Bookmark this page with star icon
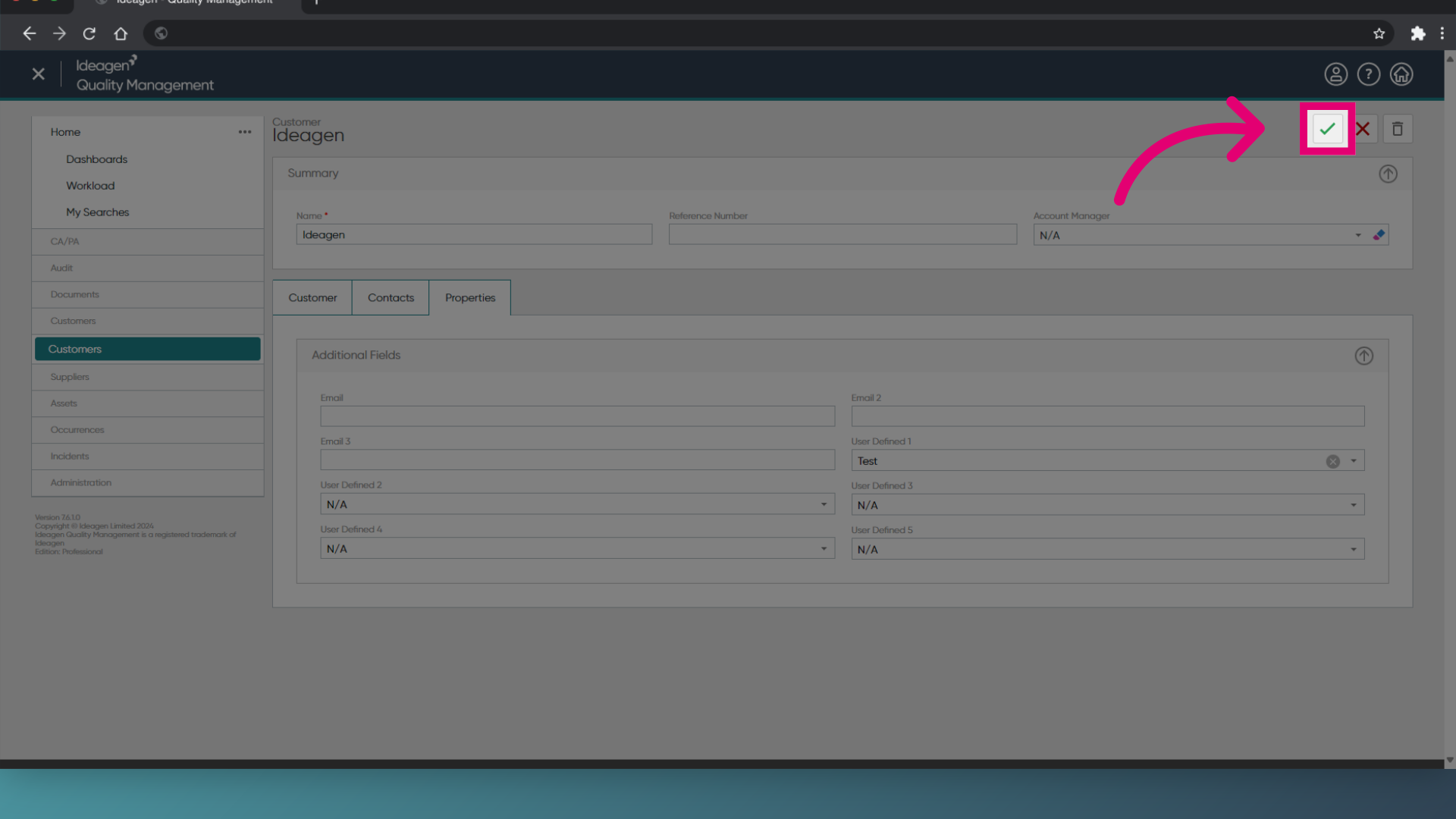Screen dimensions: 1456x819 (x=1379, y=33)
